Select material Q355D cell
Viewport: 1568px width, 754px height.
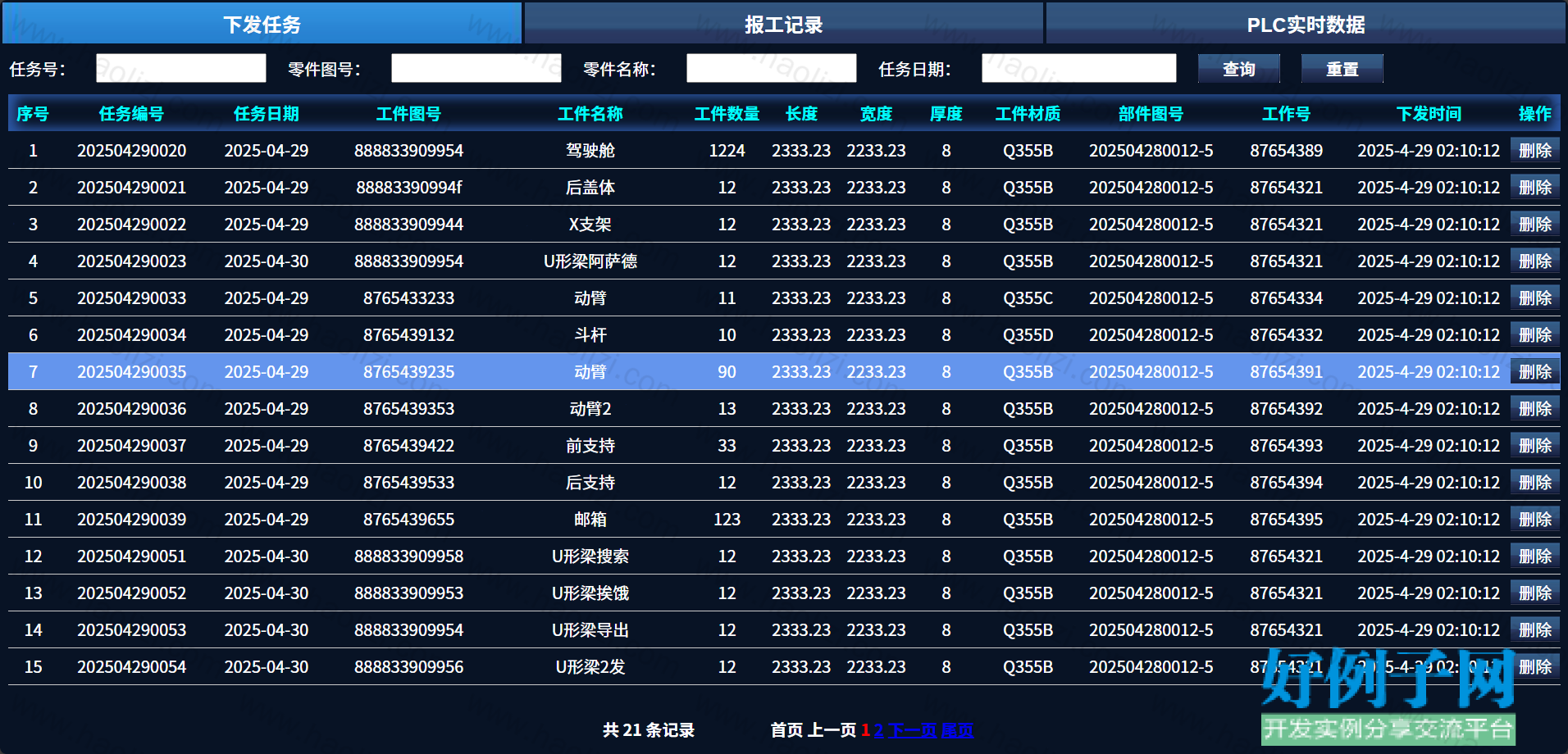(x=1028, y=334)
